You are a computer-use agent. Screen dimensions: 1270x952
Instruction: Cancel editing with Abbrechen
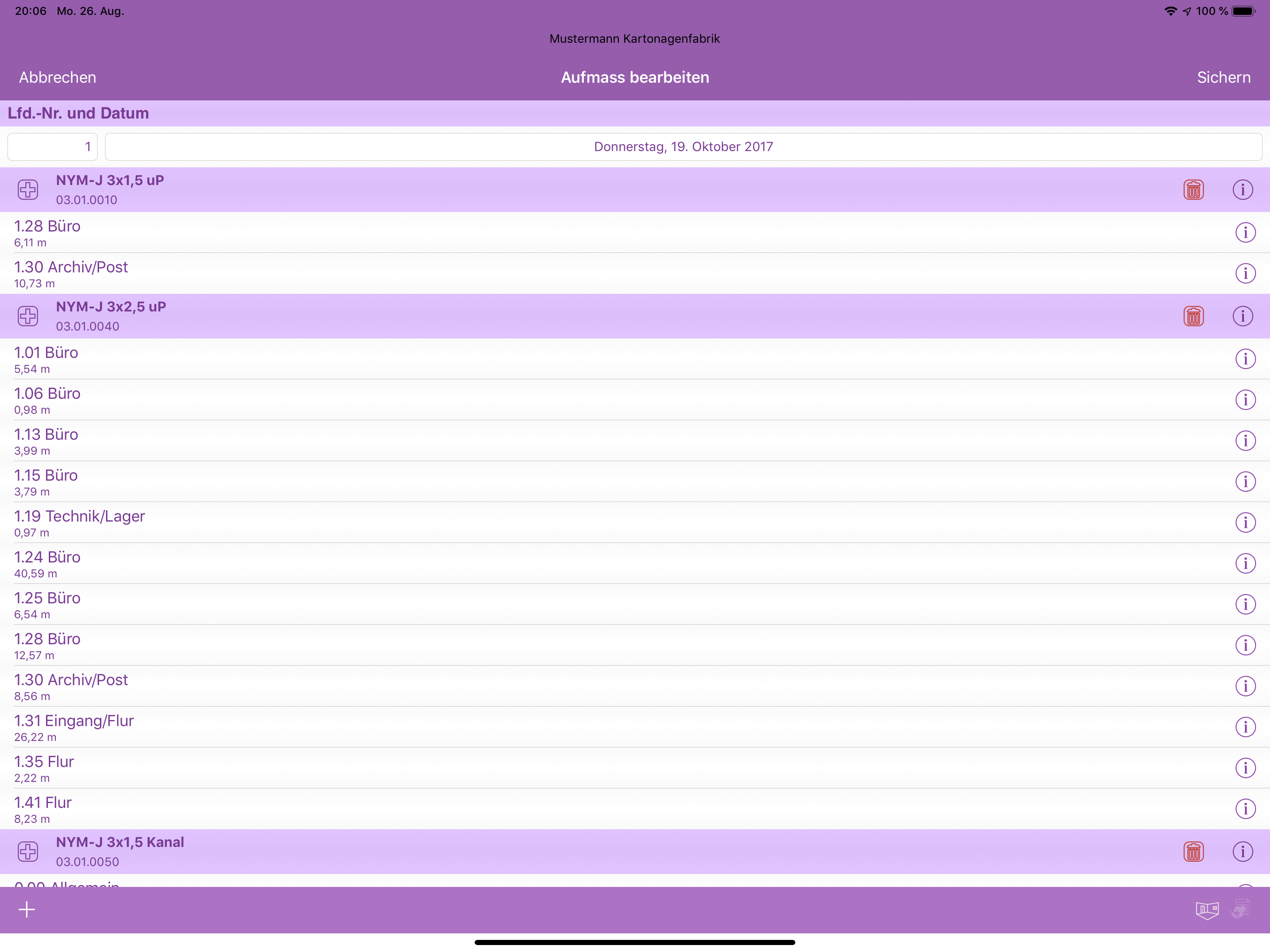58,78
